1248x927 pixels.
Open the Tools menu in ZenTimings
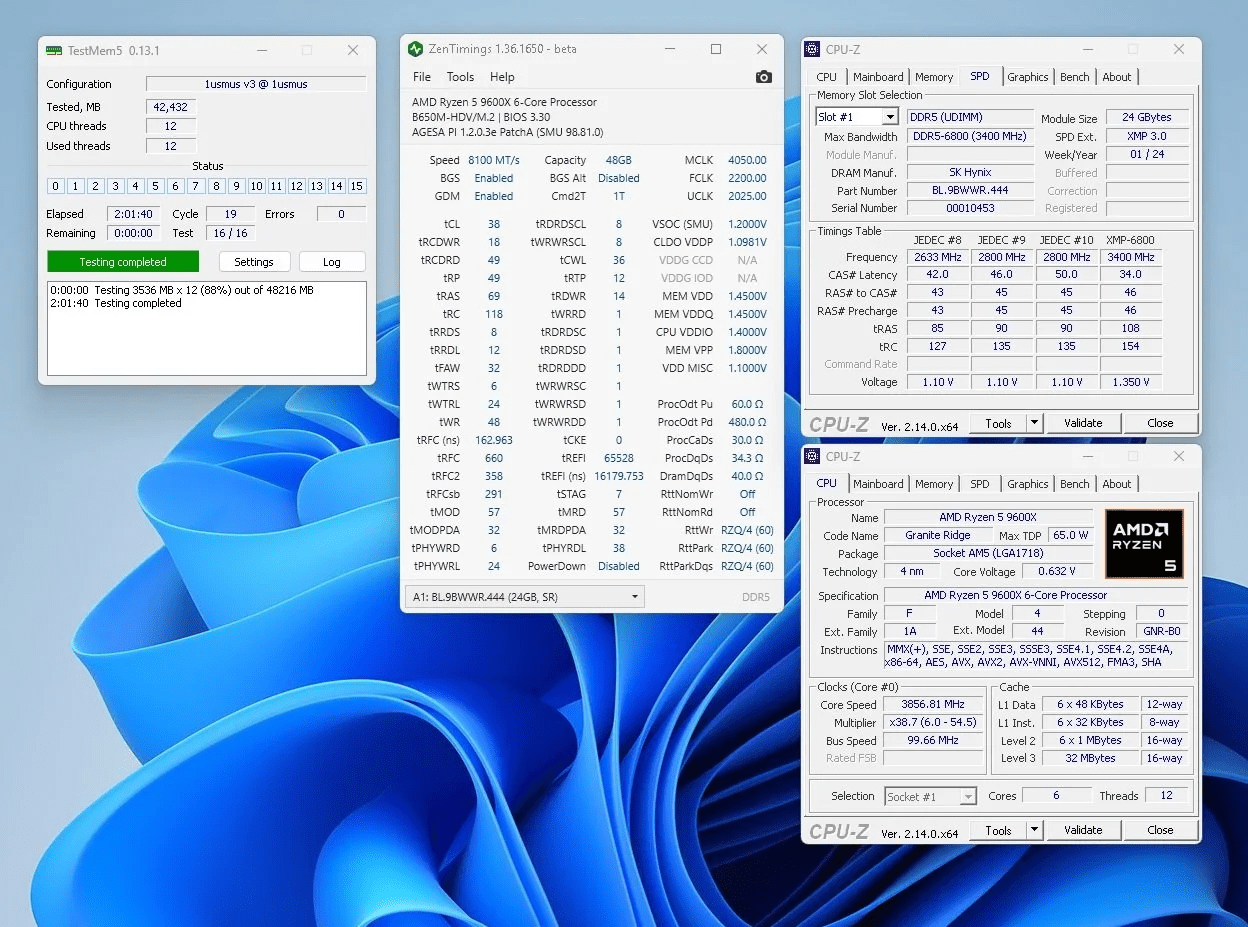pyautogui.click(x=460, y=77)
